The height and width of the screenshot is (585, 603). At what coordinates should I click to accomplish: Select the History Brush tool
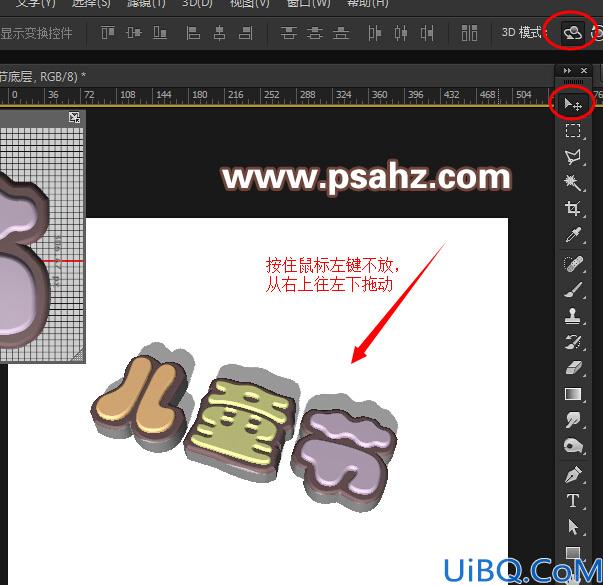coord(573,342)
